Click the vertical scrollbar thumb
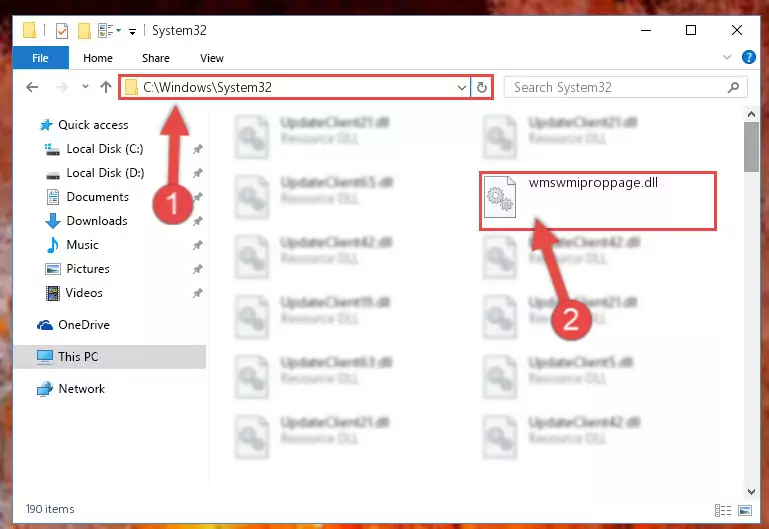 [751, 147]
